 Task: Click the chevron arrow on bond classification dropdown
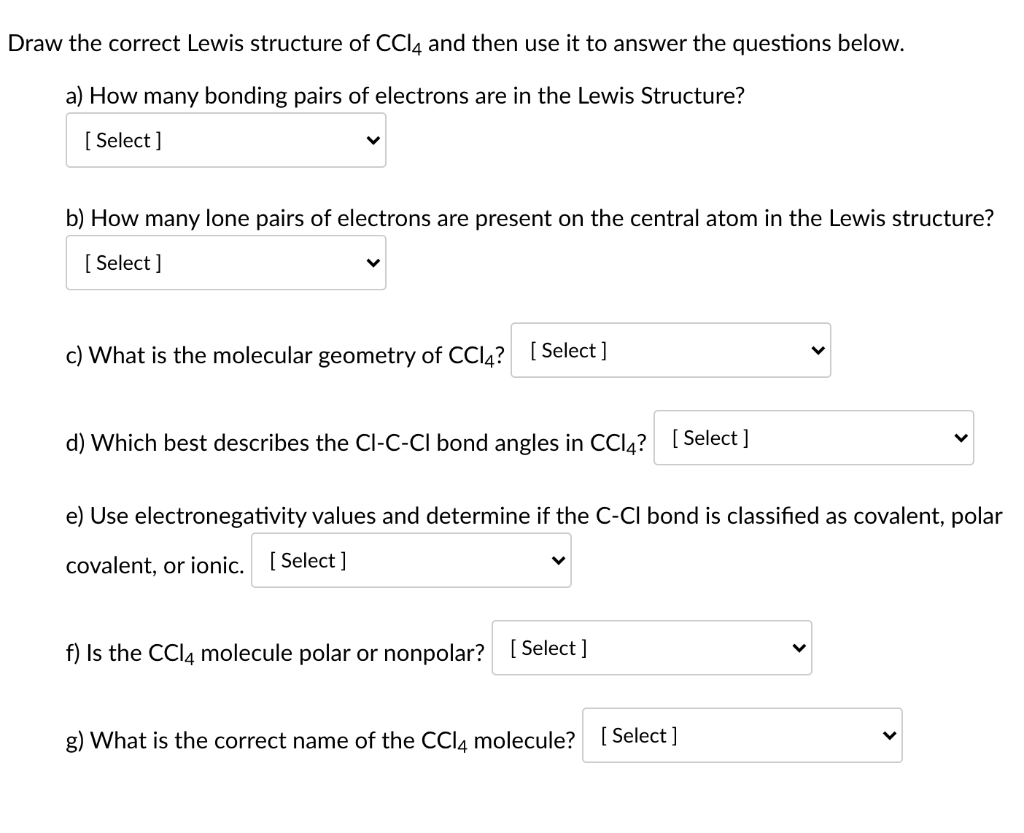pos(559,560)
